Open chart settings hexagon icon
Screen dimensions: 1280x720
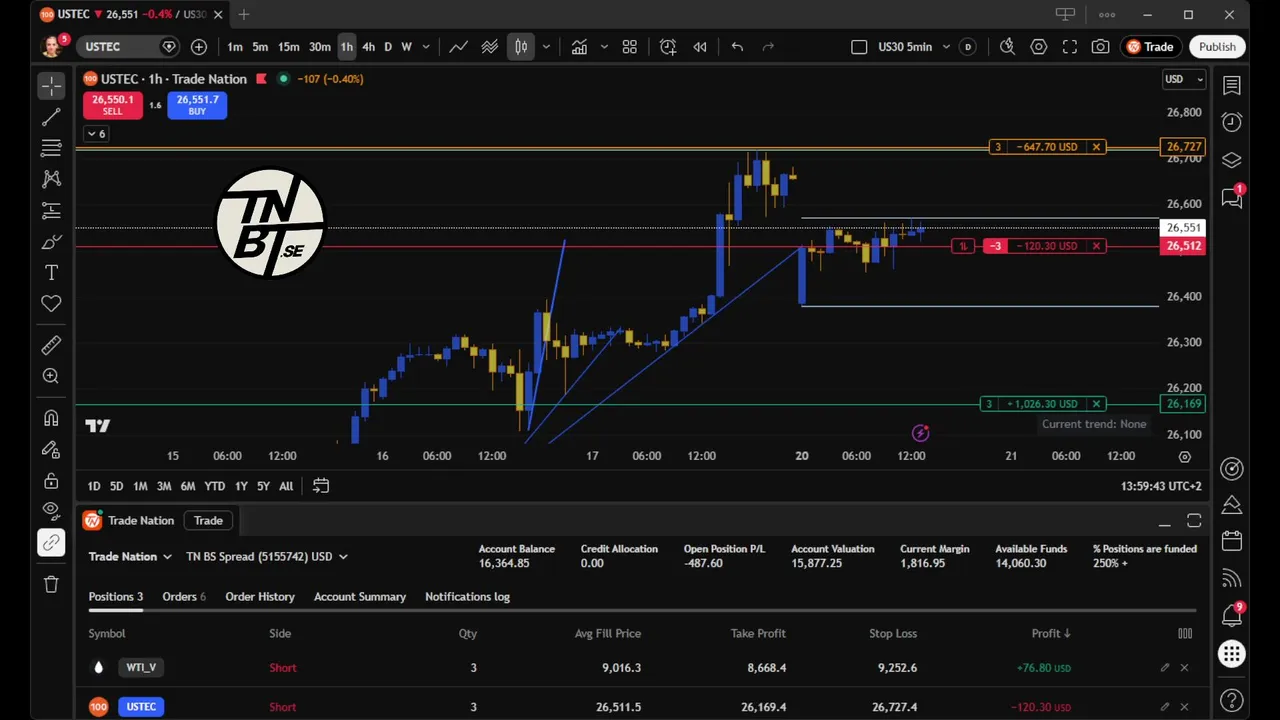tap(1039, 47)
